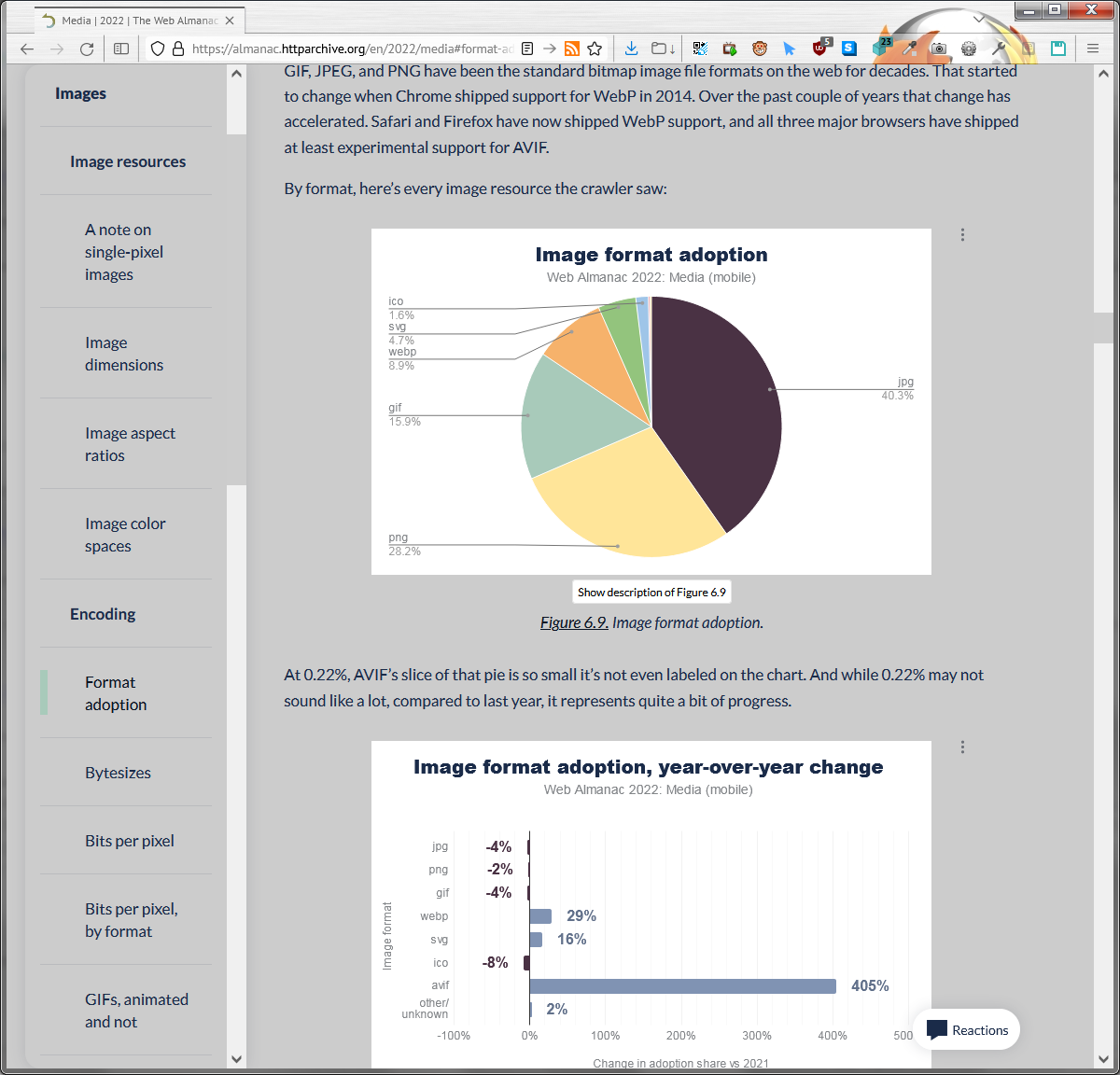Click the address bar URL field
The height and width of the screenshot is (1075, 1120).
pos(352,49)
